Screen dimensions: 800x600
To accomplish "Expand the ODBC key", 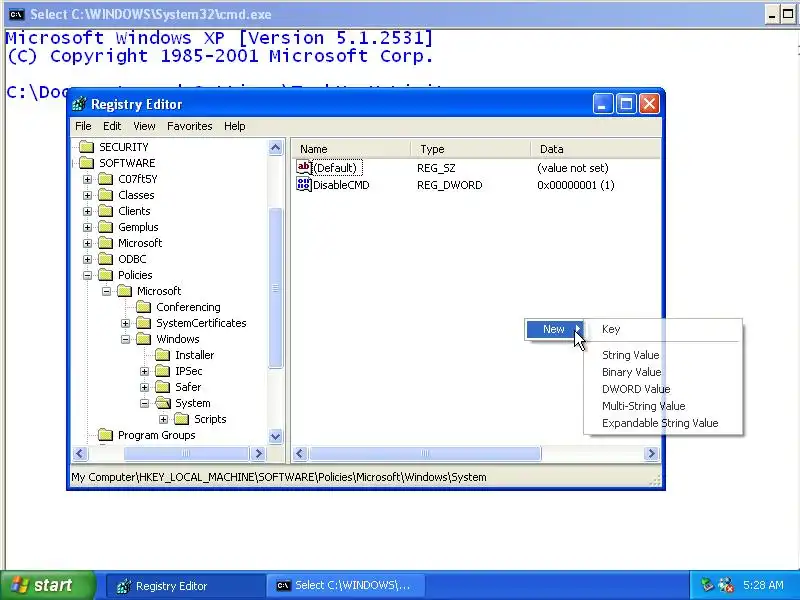I will [87, 259].
